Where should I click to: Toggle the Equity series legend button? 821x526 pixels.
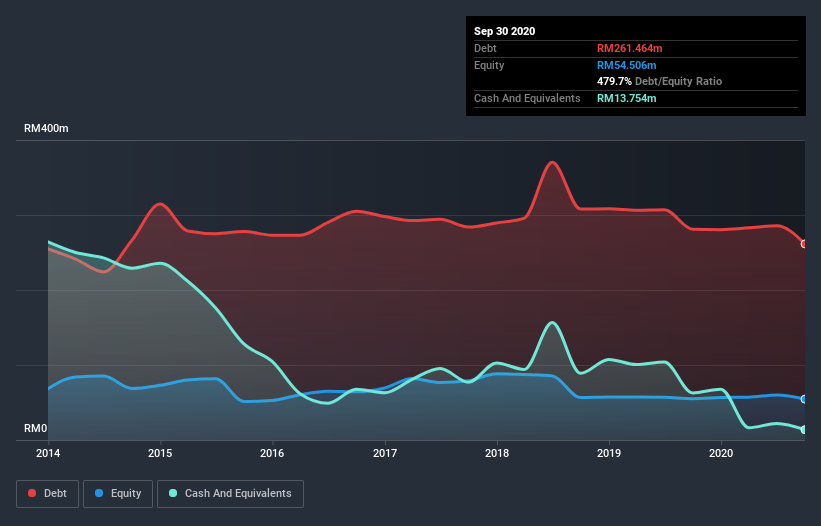(118, 494)
